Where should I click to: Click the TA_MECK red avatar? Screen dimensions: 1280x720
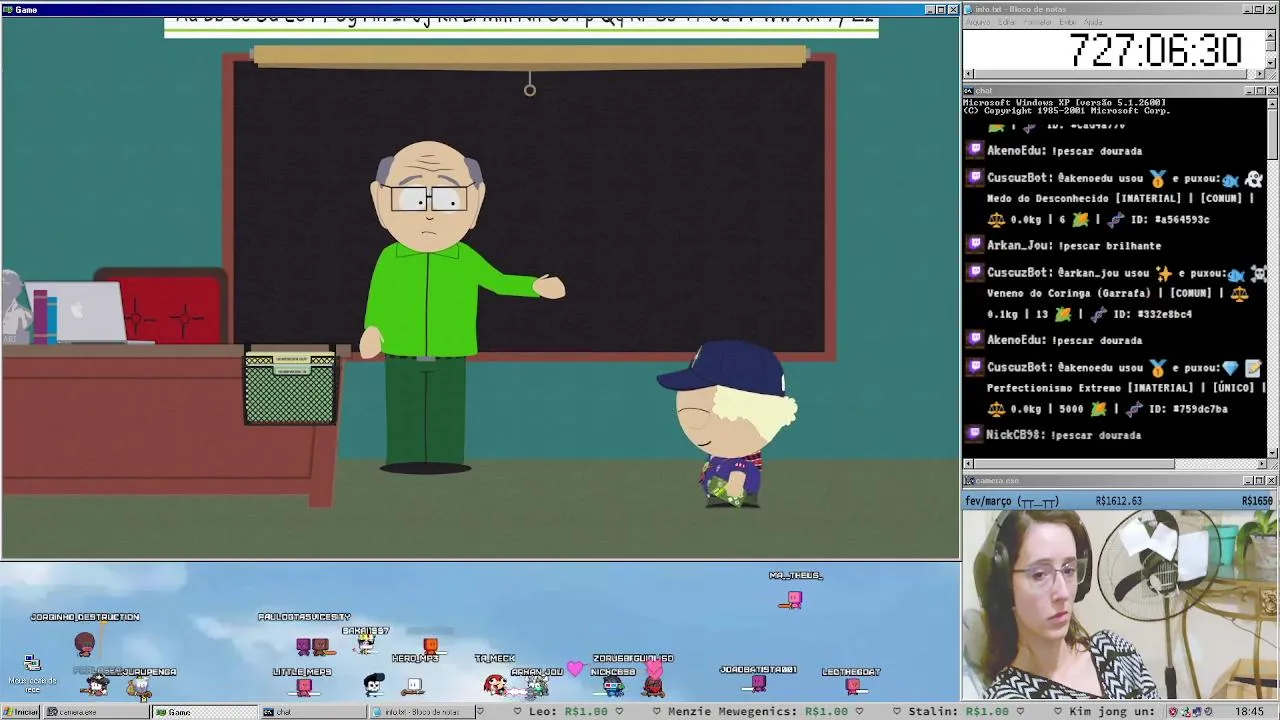click(495, 684)
